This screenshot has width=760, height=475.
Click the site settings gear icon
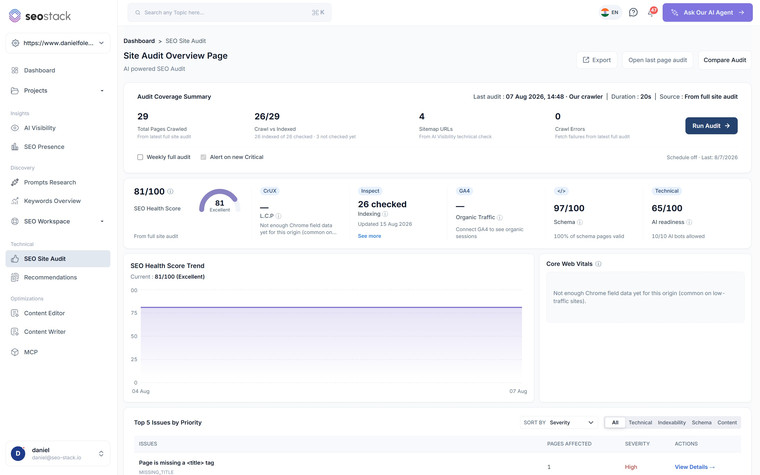(15, 43)
